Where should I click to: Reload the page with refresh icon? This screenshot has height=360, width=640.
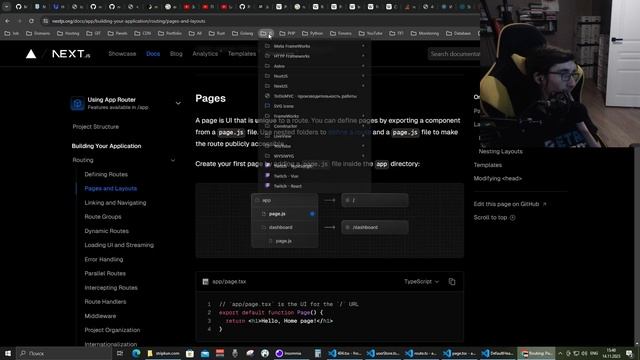click(31, 21)
